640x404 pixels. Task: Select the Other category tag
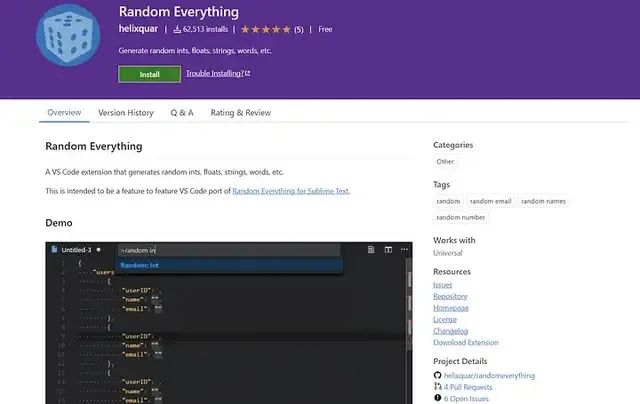tap(445, 162)
